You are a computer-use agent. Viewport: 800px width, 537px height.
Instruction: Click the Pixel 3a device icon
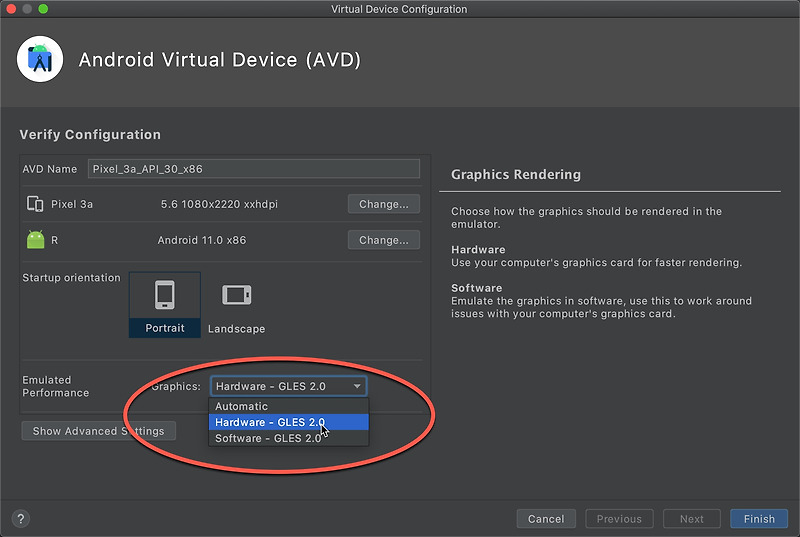35,204
